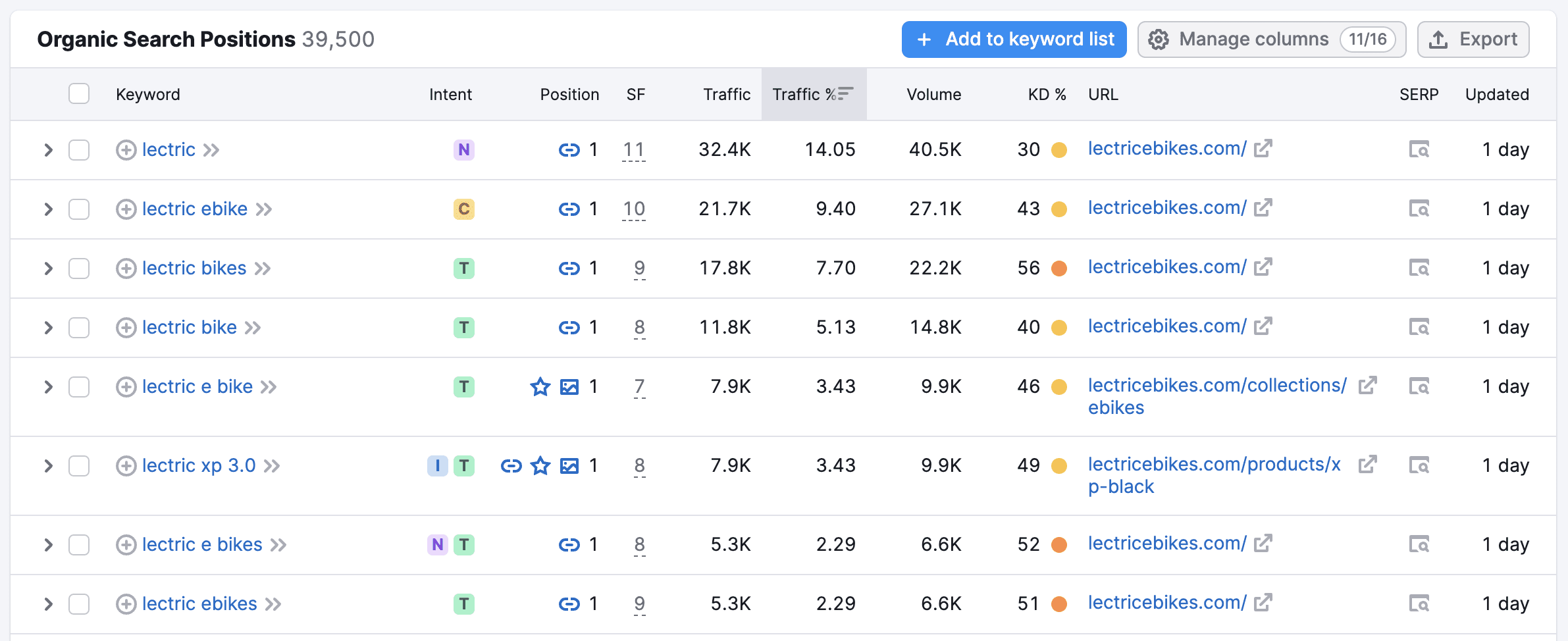Expand details for lectric e bike row

[x=48, y=387]
